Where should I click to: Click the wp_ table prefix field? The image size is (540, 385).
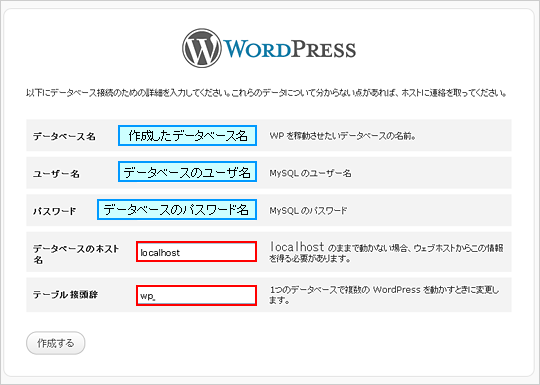point(196,295)
